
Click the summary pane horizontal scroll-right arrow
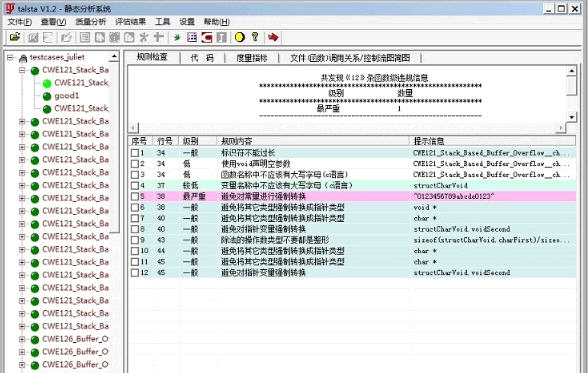(x=561, y=127)
